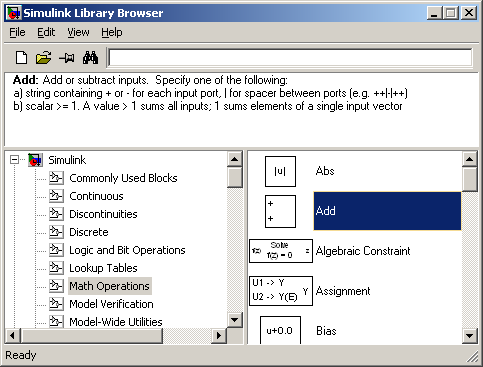Image resolution: width=483 pixels, height=367 pixels.
Task: Select the Abs block label
Action: [325, 171]
